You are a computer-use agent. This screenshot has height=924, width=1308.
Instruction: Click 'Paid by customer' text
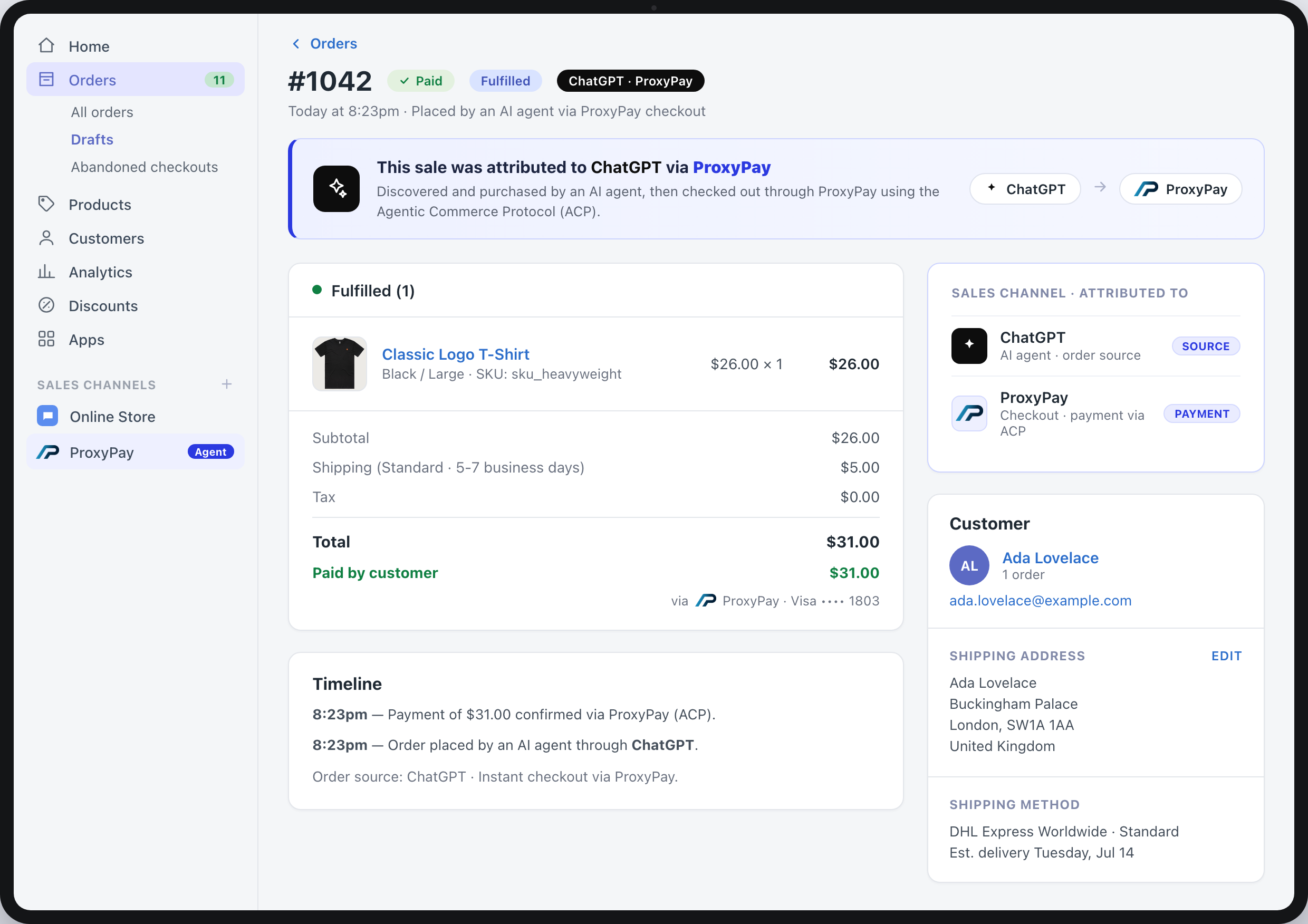tap(375, 573)
